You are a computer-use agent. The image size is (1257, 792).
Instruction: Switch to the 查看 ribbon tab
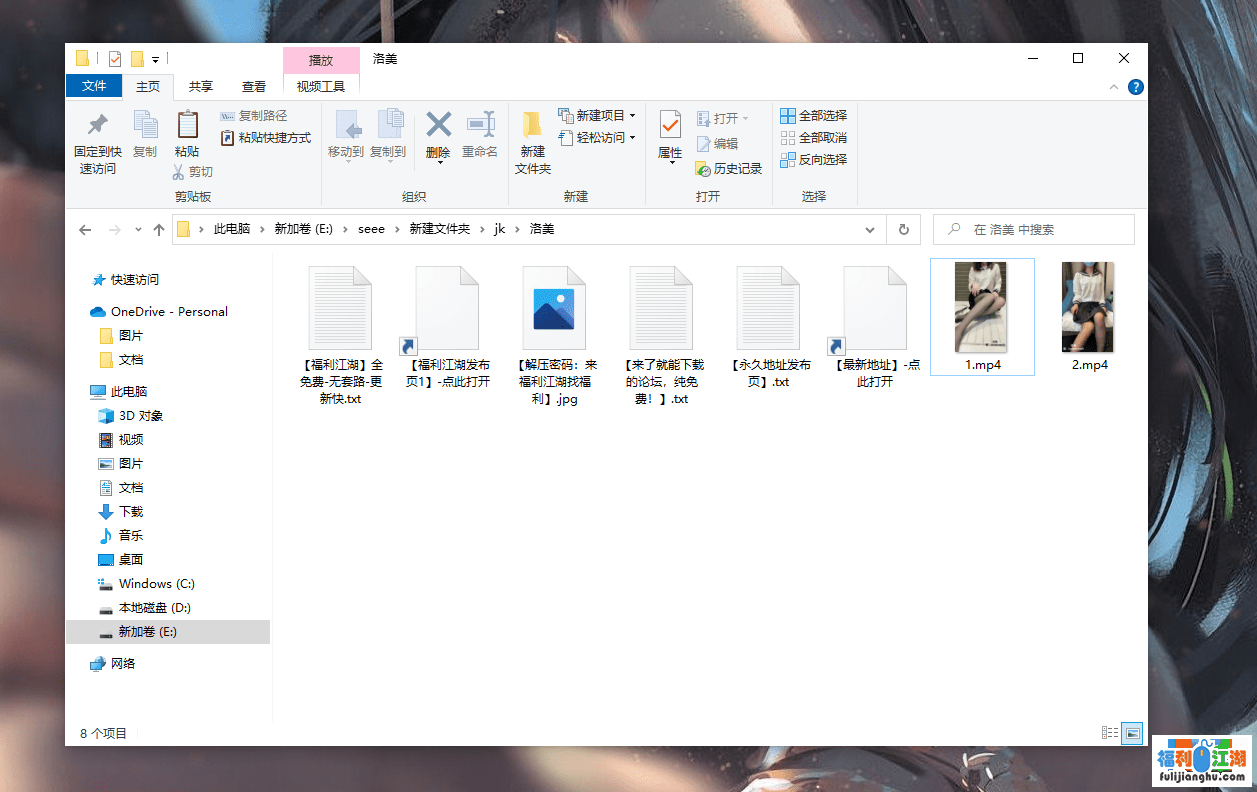(253, 86)
